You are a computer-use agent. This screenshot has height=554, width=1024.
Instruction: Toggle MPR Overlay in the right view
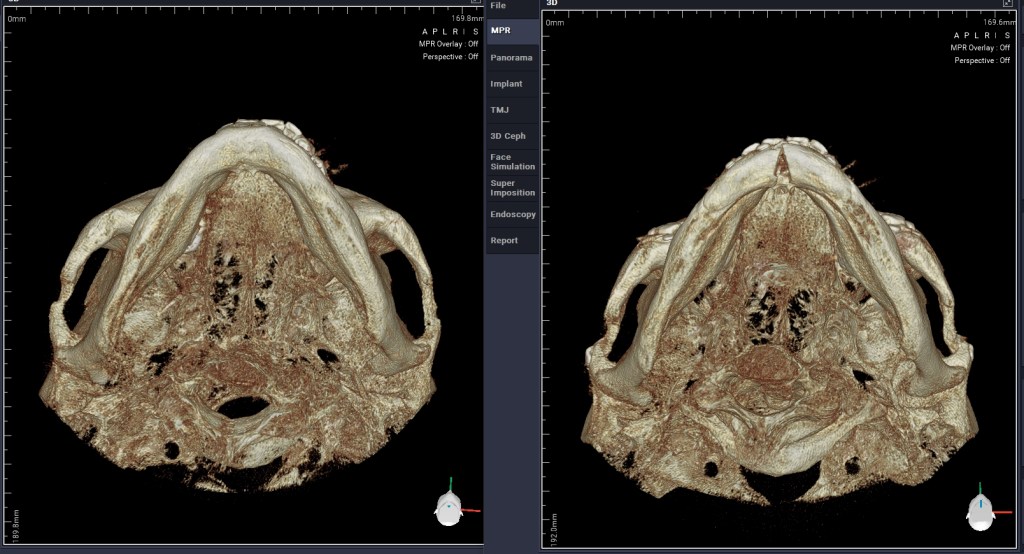[980, 47]
